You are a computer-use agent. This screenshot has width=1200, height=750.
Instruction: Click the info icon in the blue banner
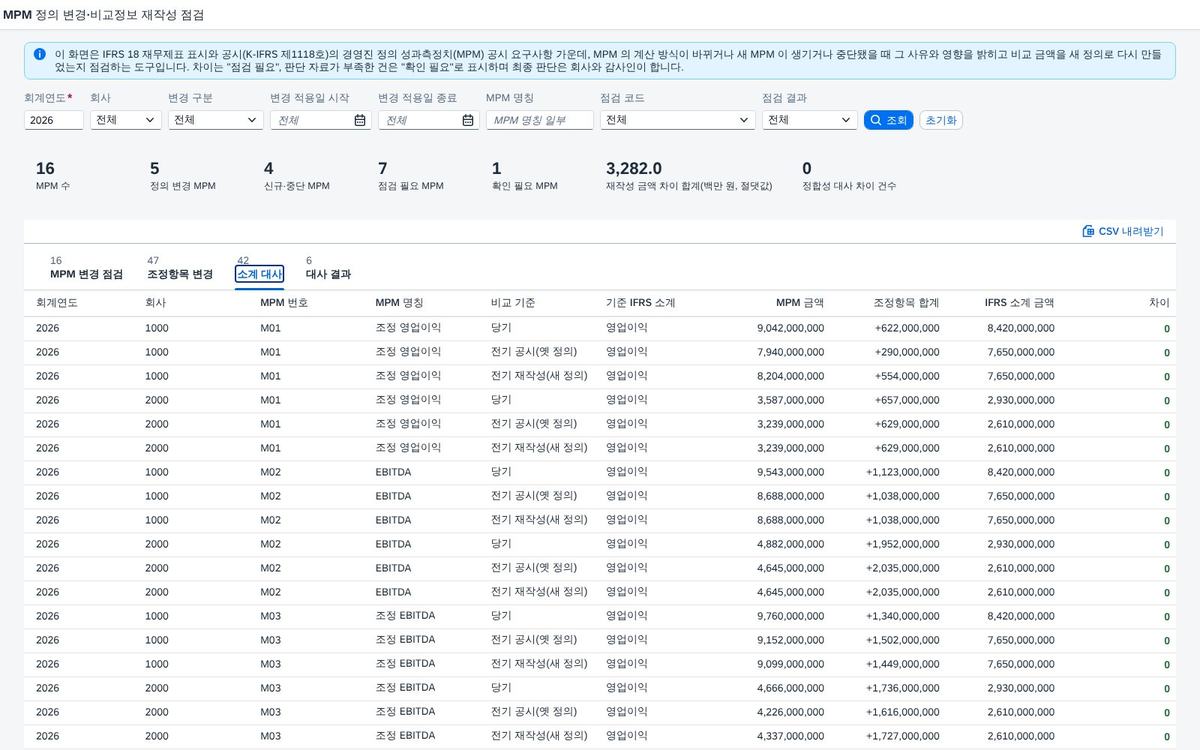tap(39, 54)
